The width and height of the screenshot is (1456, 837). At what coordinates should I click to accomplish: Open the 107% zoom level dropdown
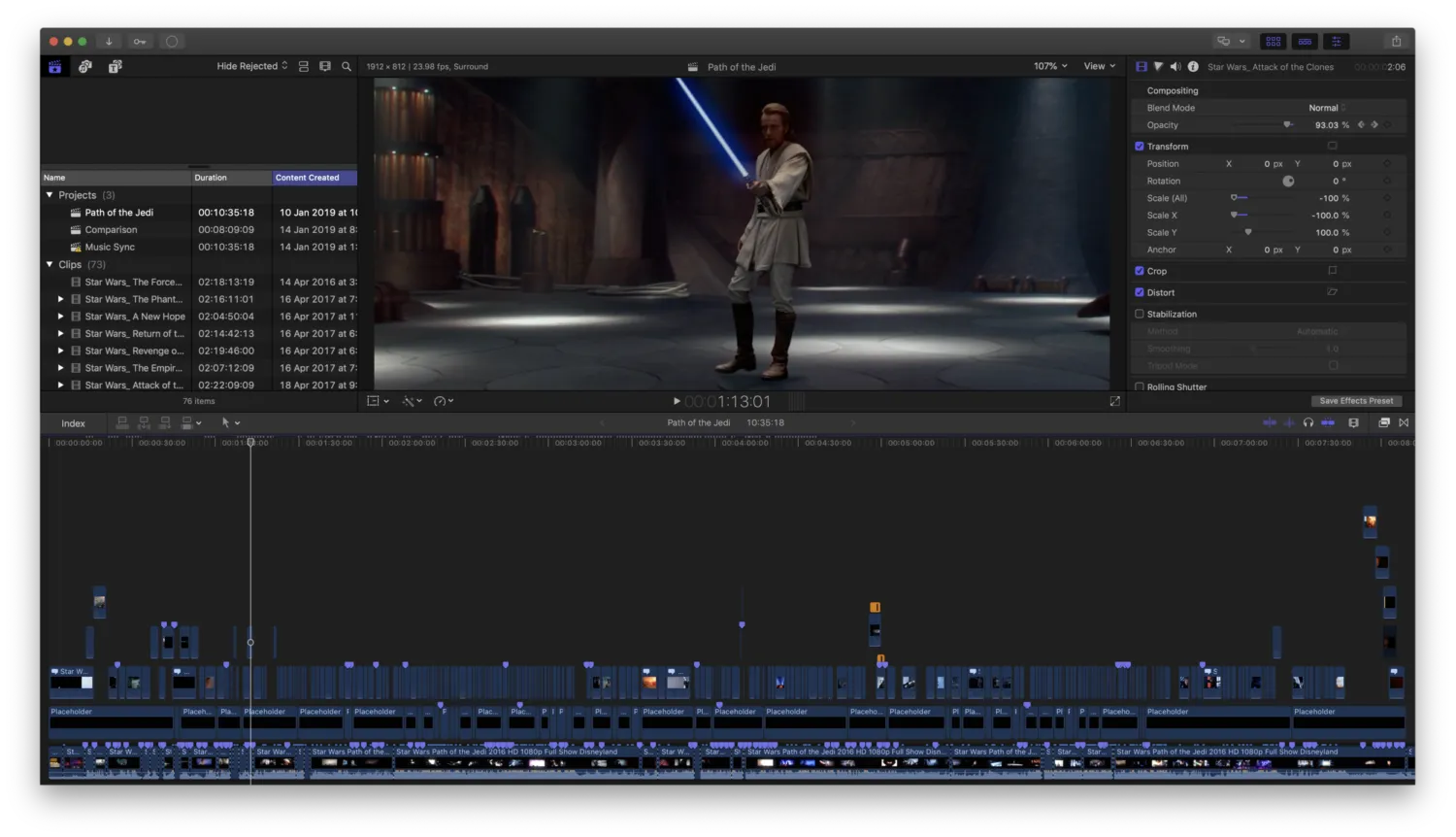point(1050,66)
